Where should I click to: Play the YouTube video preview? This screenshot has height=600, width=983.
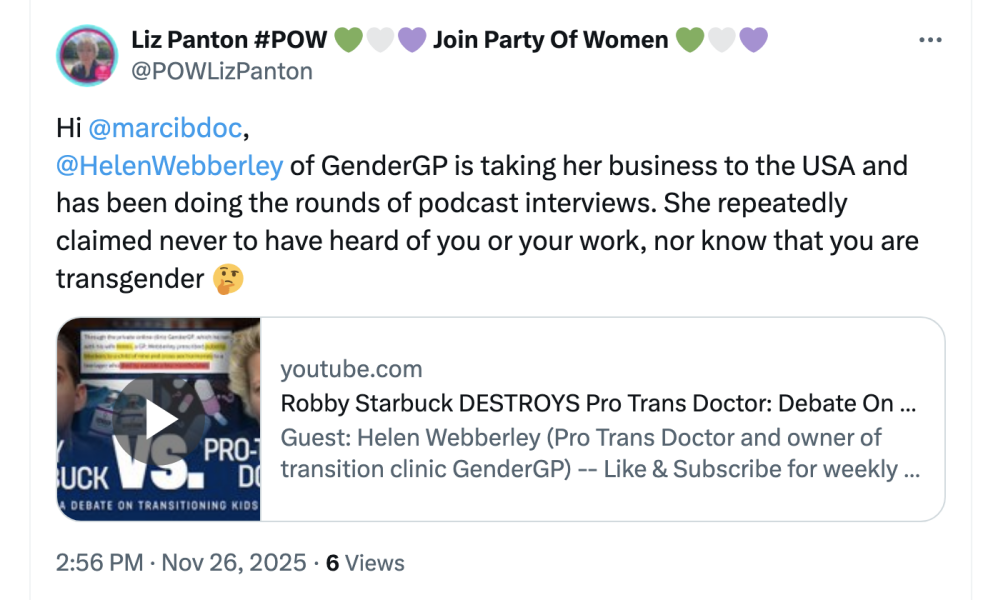158,419
